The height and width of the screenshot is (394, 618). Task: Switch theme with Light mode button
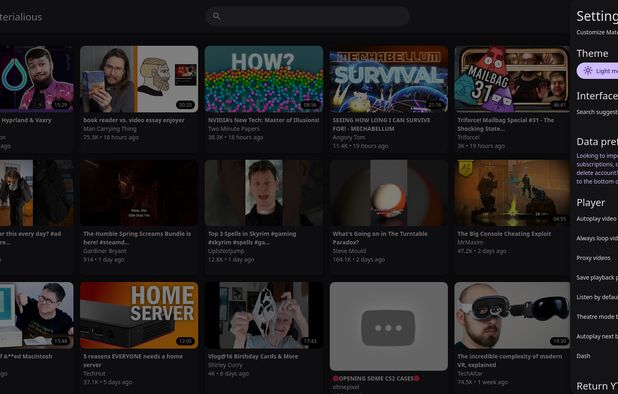click(x=598, y=71)
